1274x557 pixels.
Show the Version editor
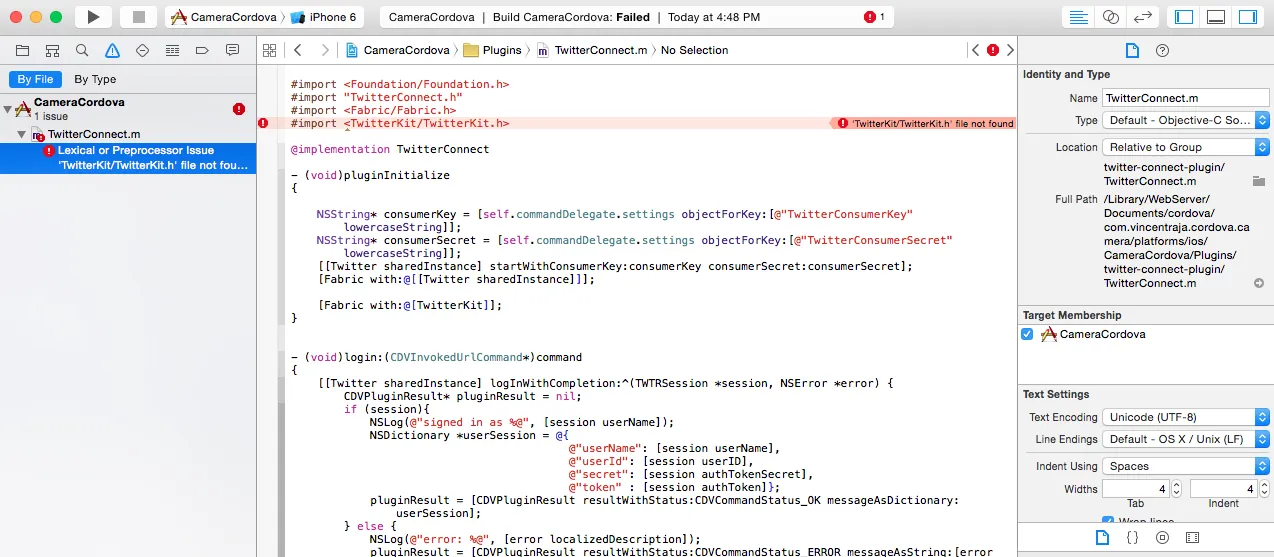click(x=1141, y=17)
